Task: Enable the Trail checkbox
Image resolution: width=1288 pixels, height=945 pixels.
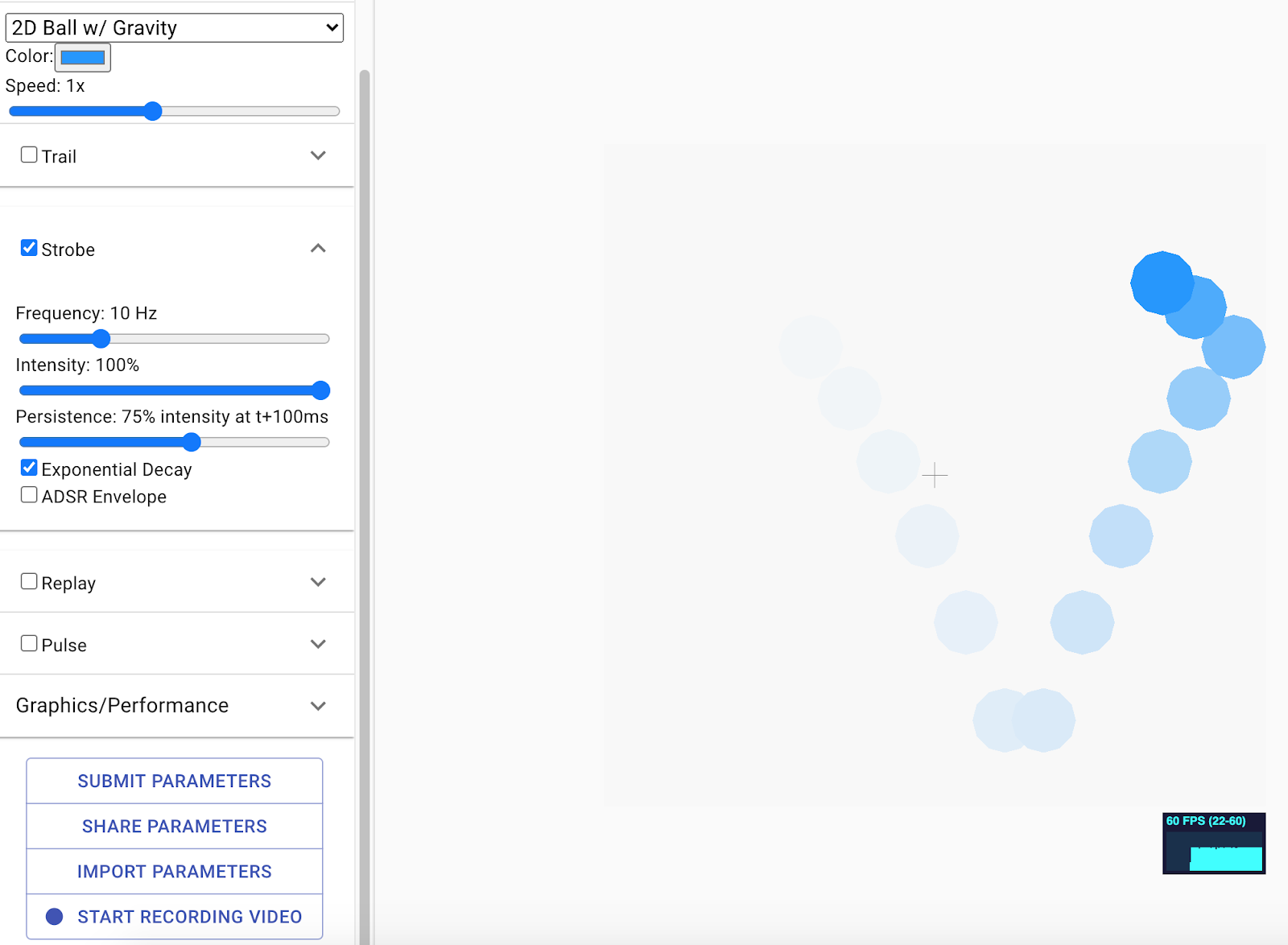Action: tap(29, 155)
